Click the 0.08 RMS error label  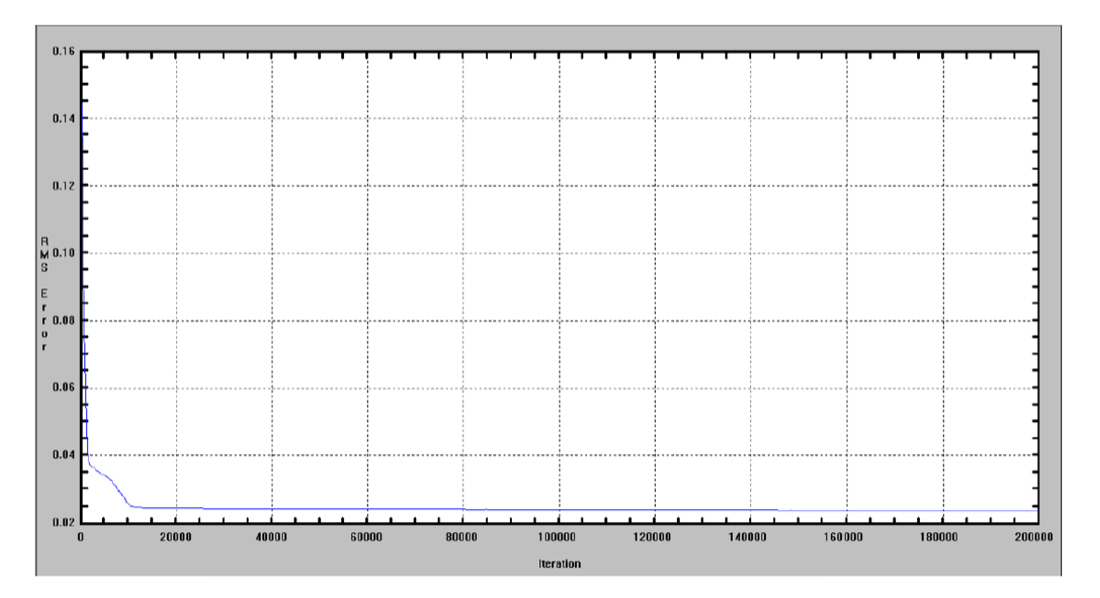63,320
